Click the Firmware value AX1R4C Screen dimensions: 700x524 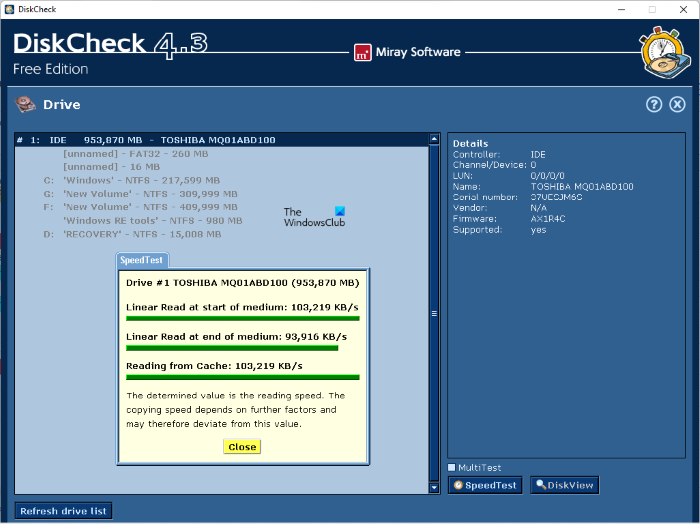548,219
